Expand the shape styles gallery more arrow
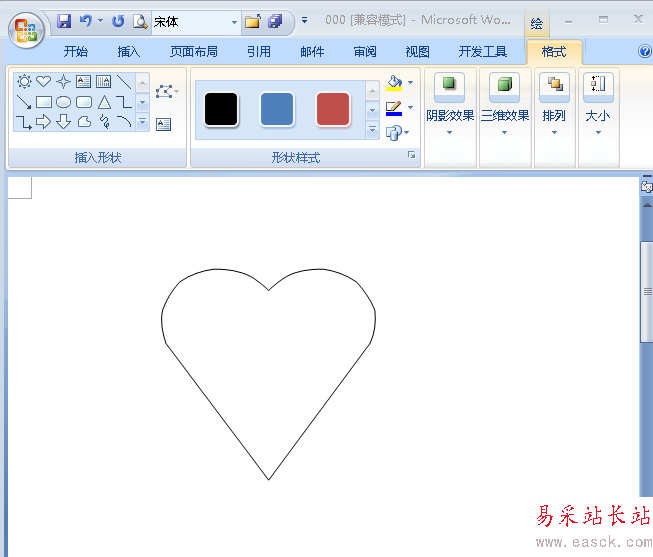 click(x=372, y=130)
